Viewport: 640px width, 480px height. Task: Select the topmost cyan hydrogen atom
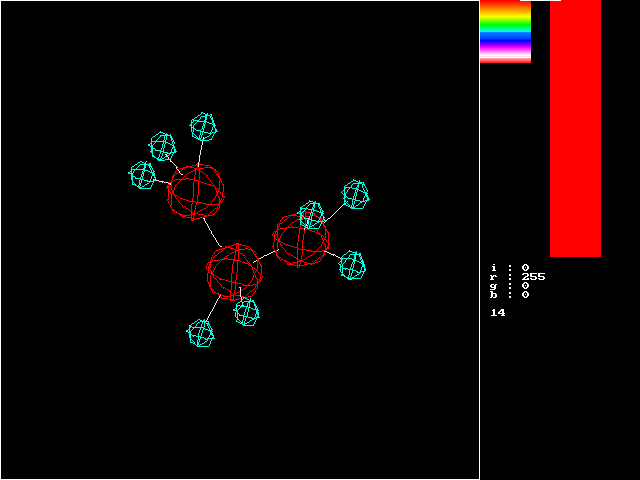tap(203, 127)
